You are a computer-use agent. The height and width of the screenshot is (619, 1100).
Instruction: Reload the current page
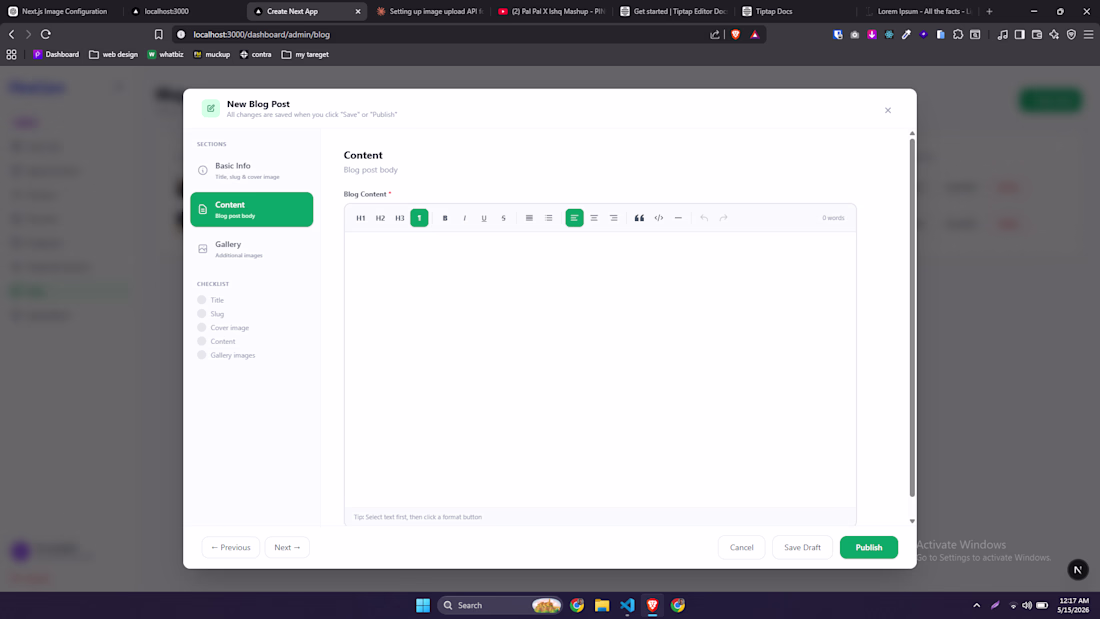46,34
